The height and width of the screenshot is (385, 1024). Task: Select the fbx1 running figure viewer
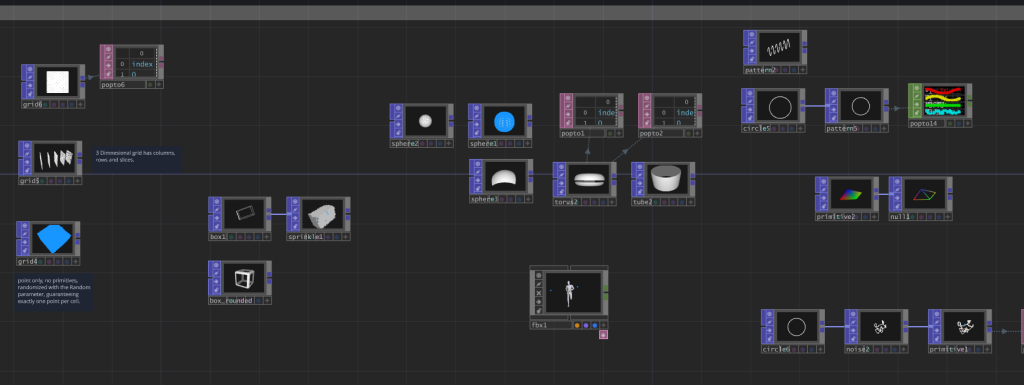click(573, 292)
